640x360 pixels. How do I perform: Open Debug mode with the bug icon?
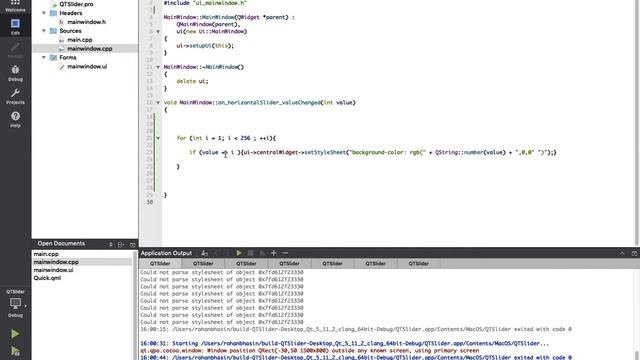pos(15,73)
